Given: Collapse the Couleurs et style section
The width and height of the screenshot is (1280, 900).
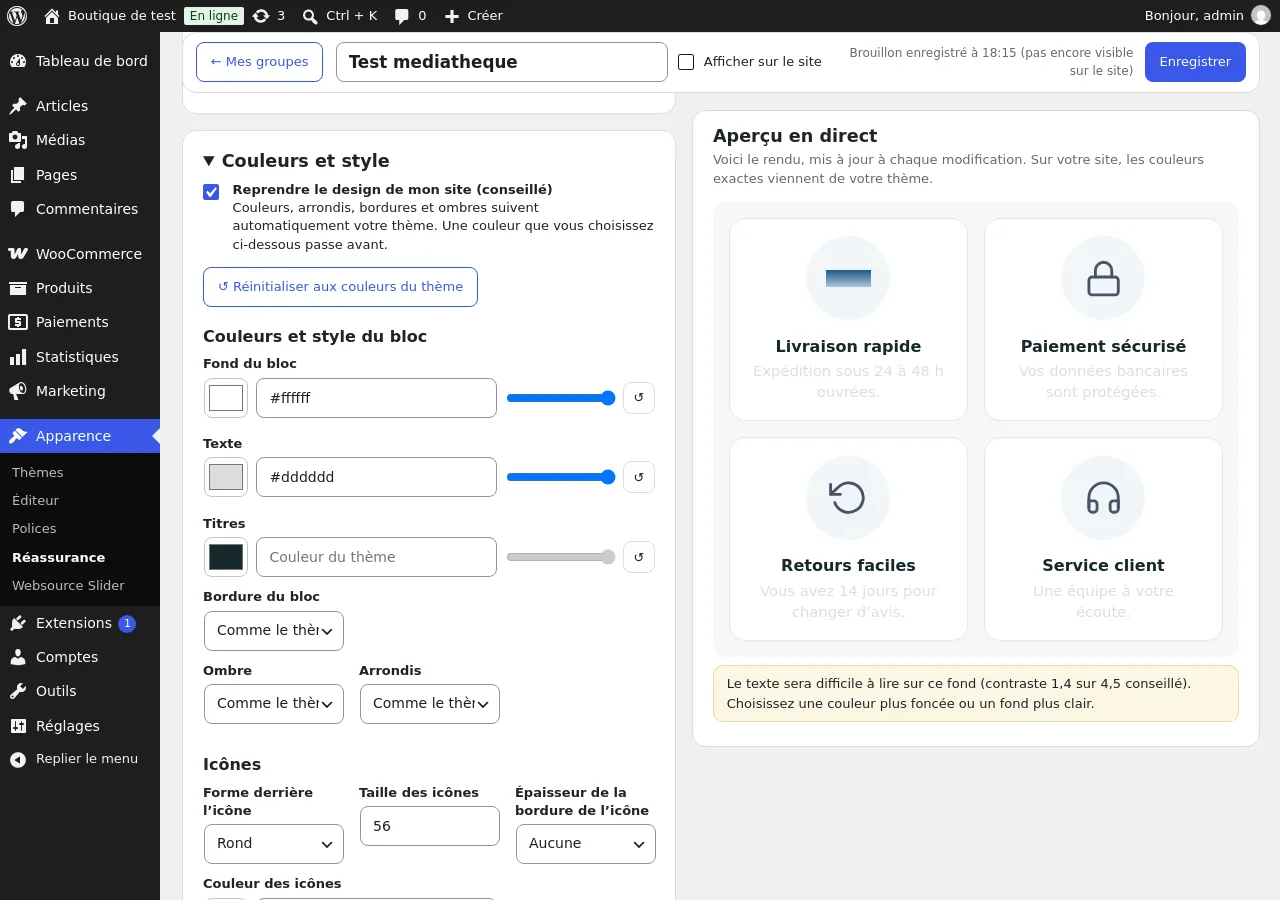Looking at the screenshot, I should click(296, 161).
